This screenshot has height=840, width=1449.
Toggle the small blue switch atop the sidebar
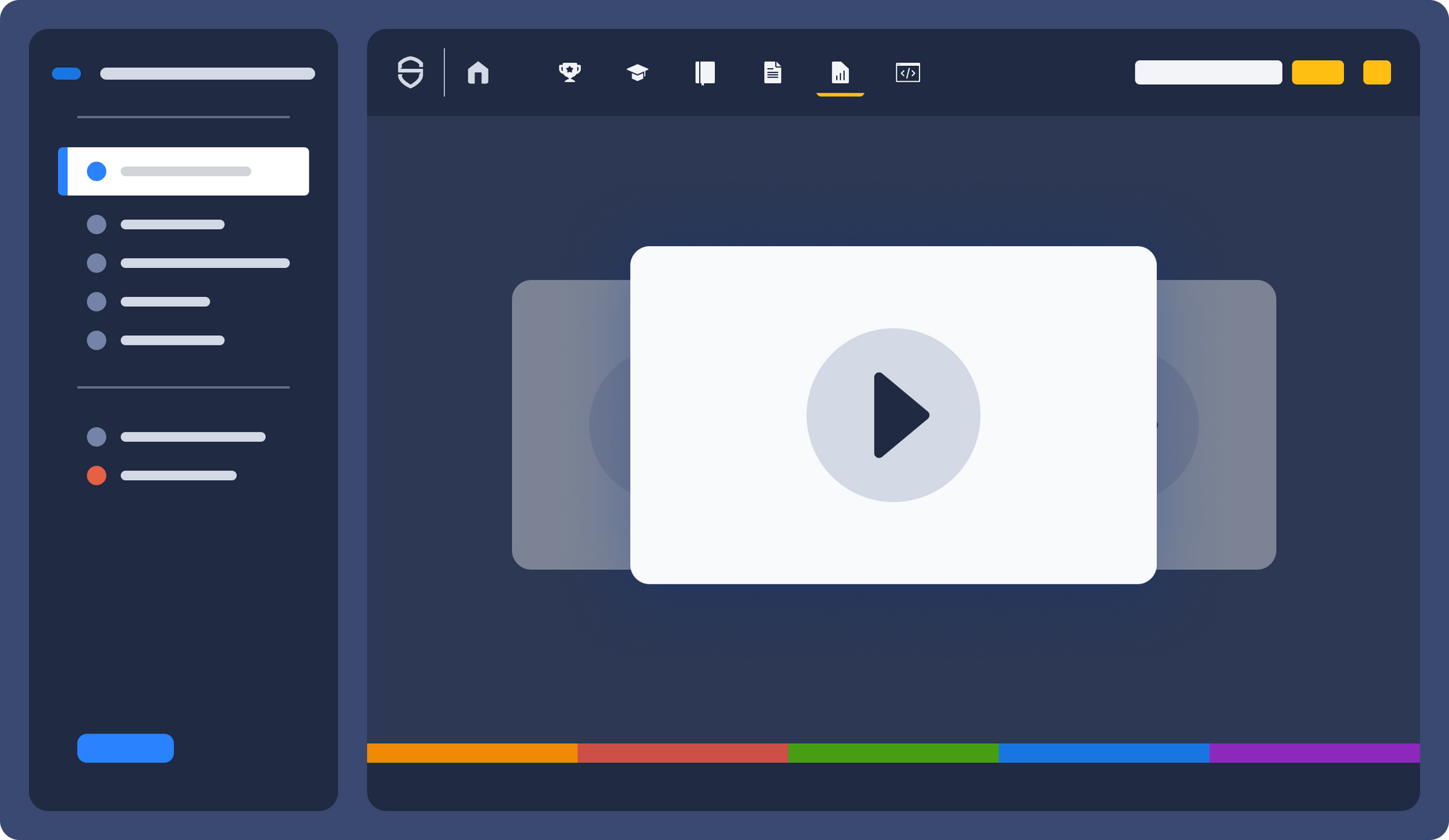click(x=67, y=73)
